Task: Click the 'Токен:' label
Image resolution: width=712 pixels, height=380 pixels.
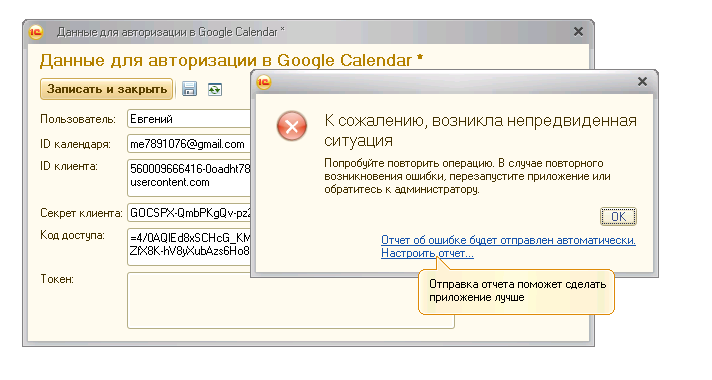Action: coord(57,279)
